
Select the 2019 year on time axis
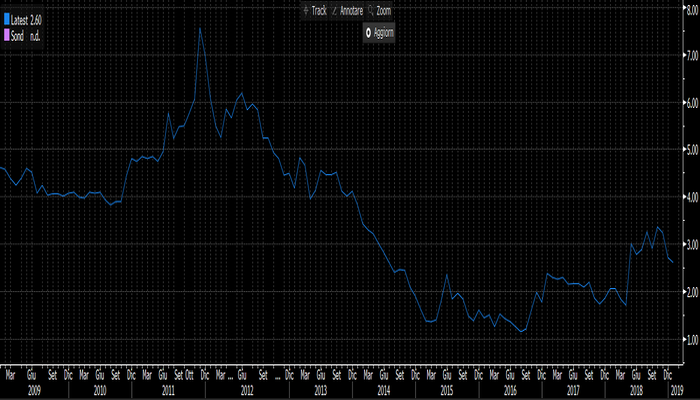[676, 387]
